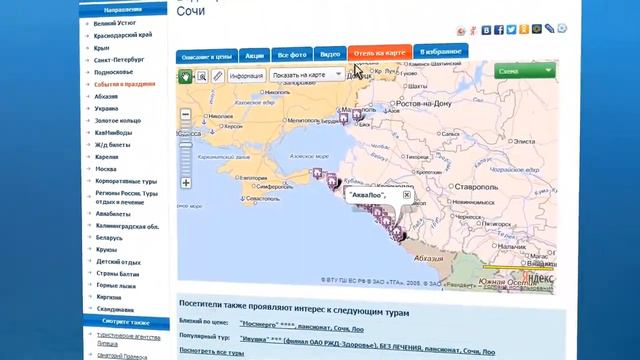Open Москва in sidebar
Viewport: 640px width, 360px height.
(x=106, y=169)
